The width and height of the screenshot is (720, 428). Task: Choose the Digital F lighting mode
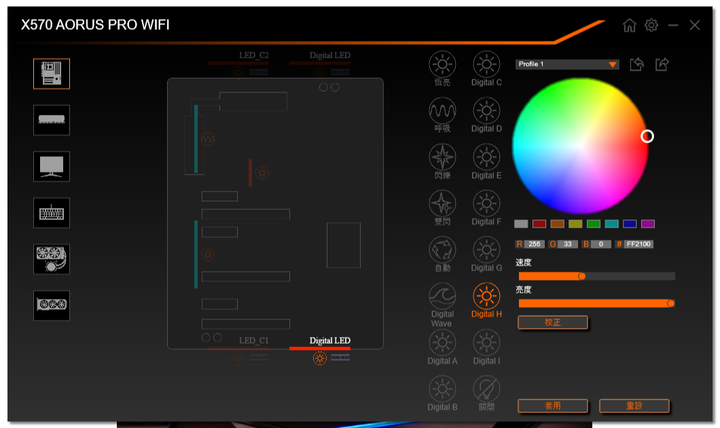[486, 208]
